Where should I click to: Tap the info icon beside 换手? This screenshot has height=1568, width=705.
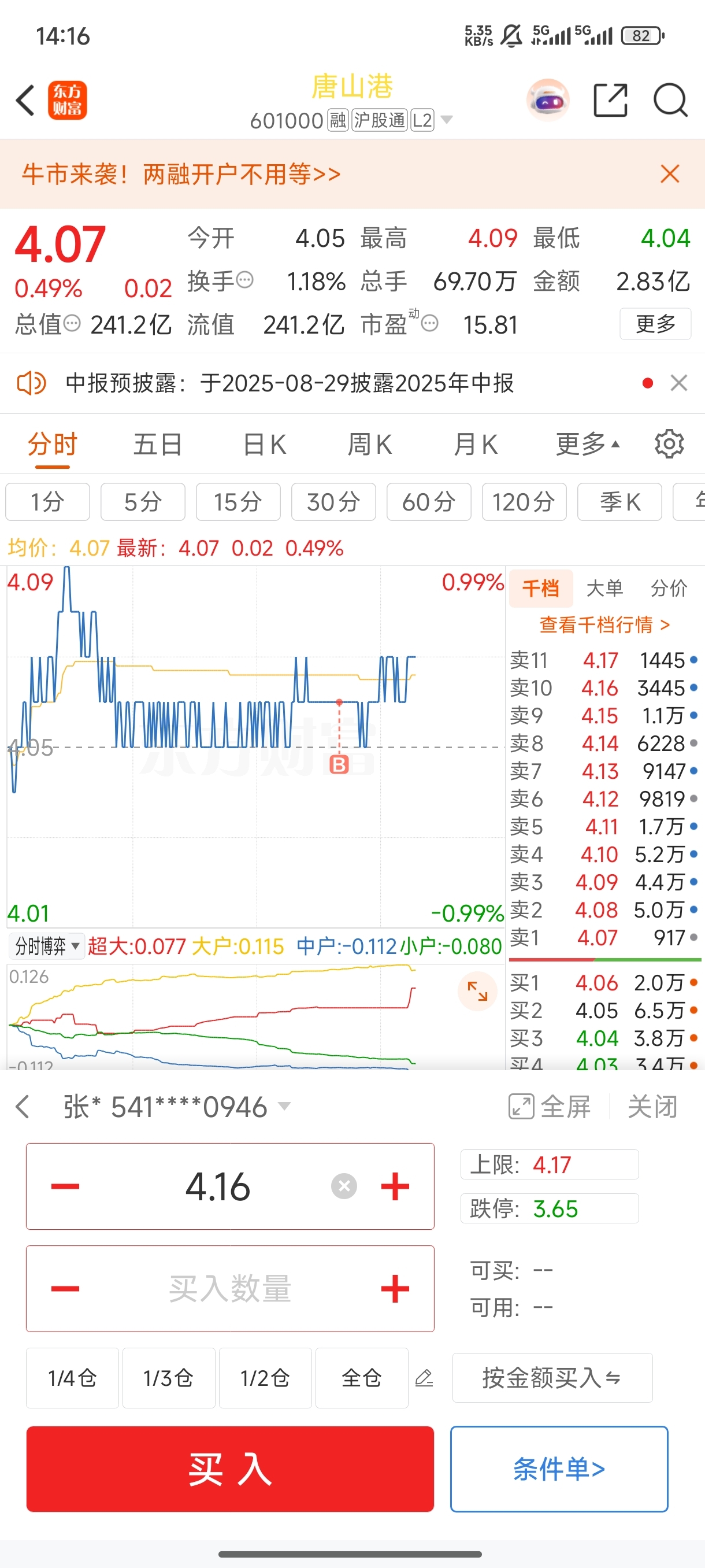[244, 280]
